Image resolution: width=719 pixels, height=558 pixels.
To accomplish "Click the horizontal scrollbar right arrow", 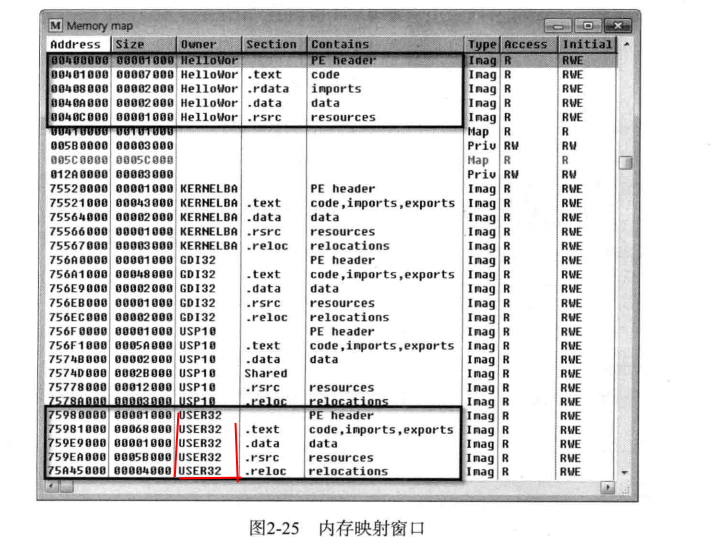I will (x=608, y=487).
